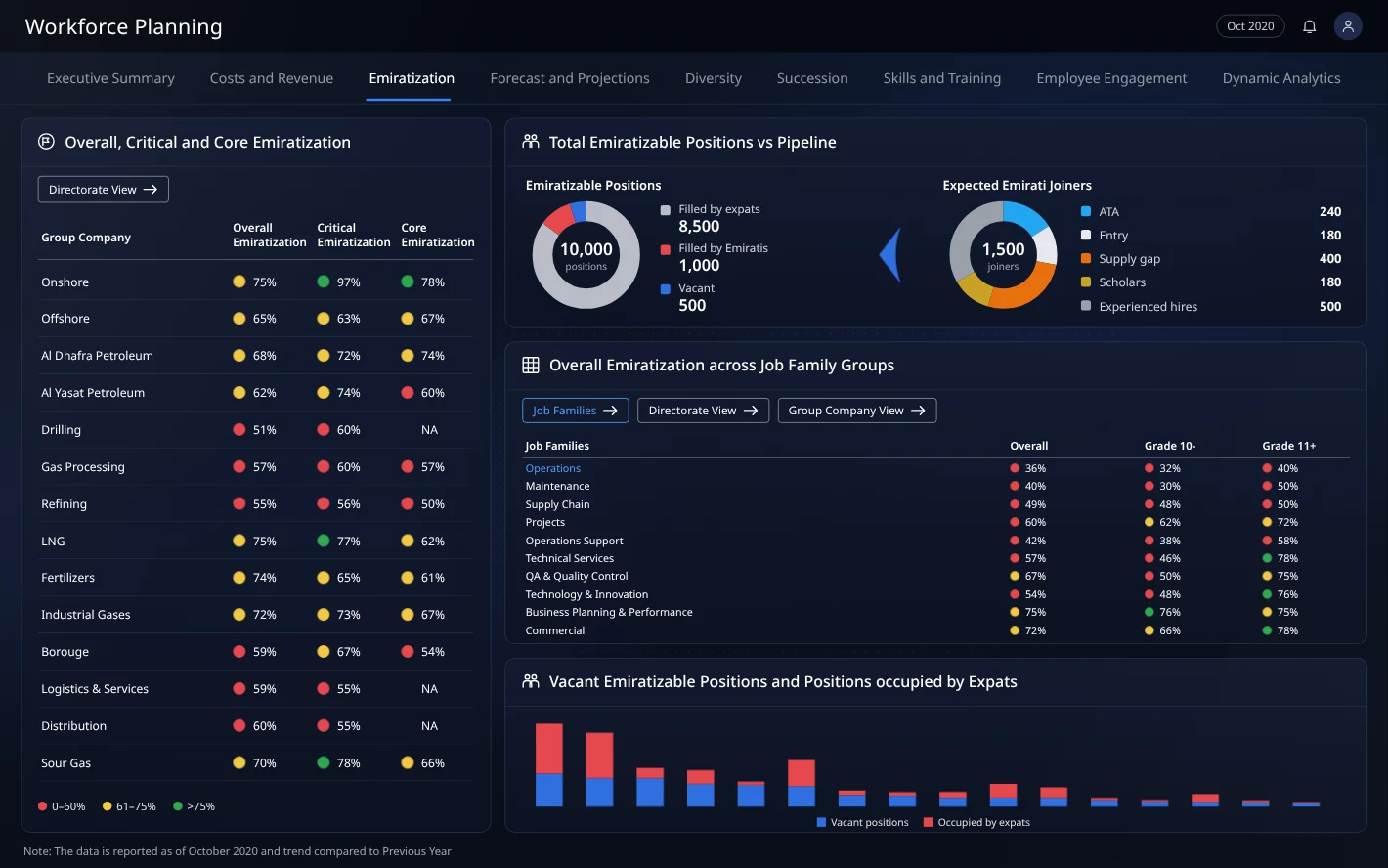The image size is (1388, 868).
Task: Select the Technology & Innovation job family
Action: (x=586, y=594)
